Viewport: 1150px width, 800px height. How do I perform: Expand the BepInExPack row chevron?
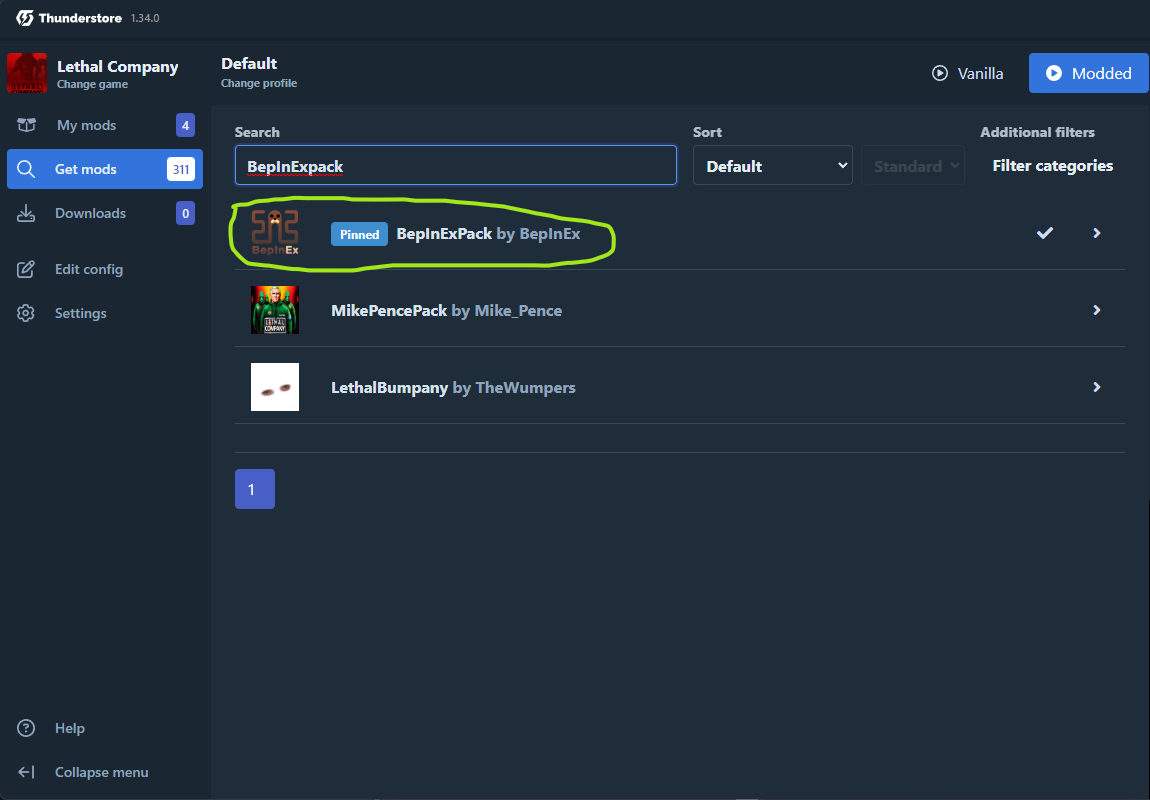click(1097, 232)
